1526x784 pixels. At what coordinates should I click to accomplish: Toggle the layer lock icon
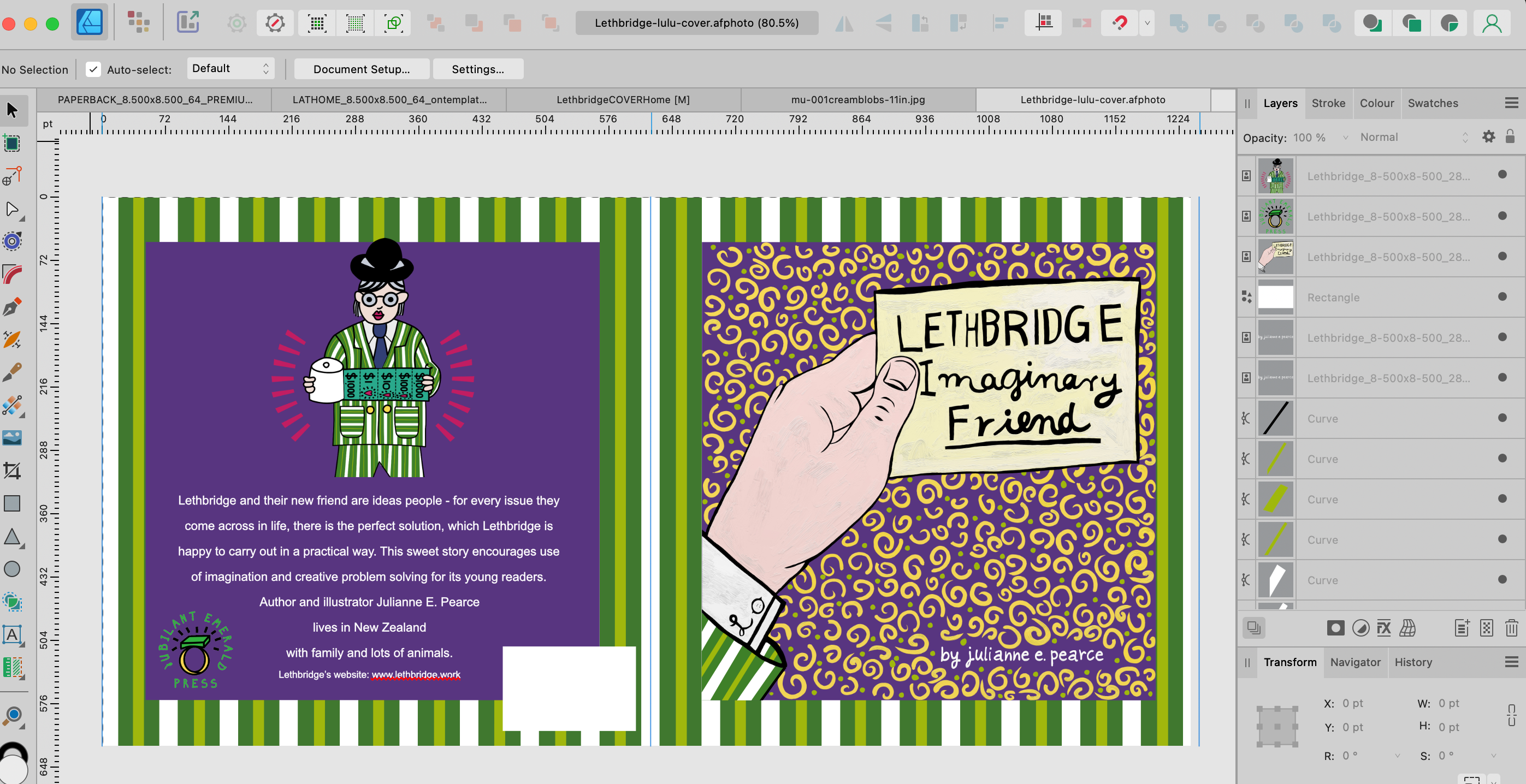pos(1510,137)
